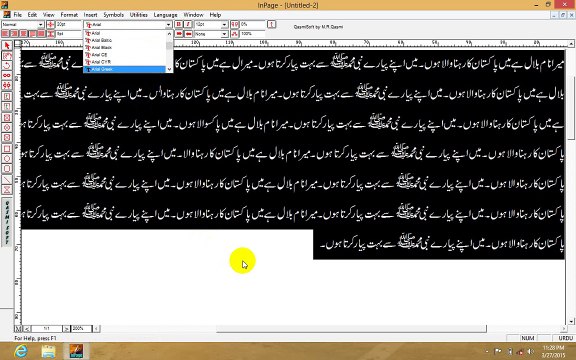
Task: Open the Utilities menu
Action: [x=138, y=15]
